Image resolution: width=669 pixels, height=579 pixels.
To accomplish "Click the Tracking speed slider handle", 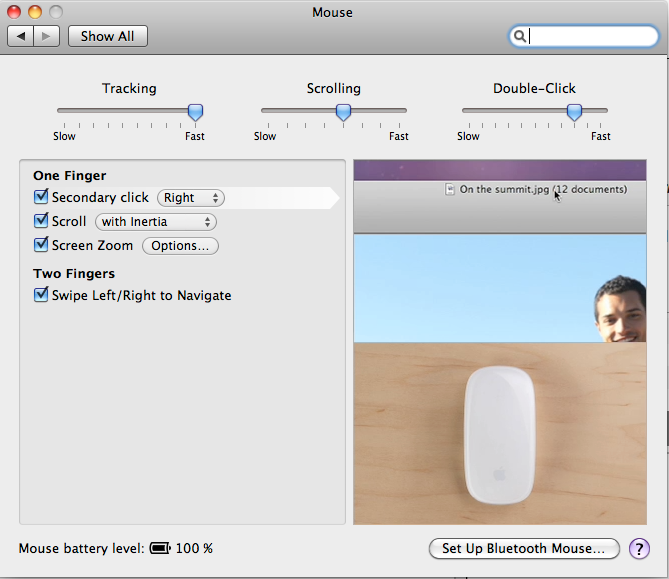I will [196, 112].
